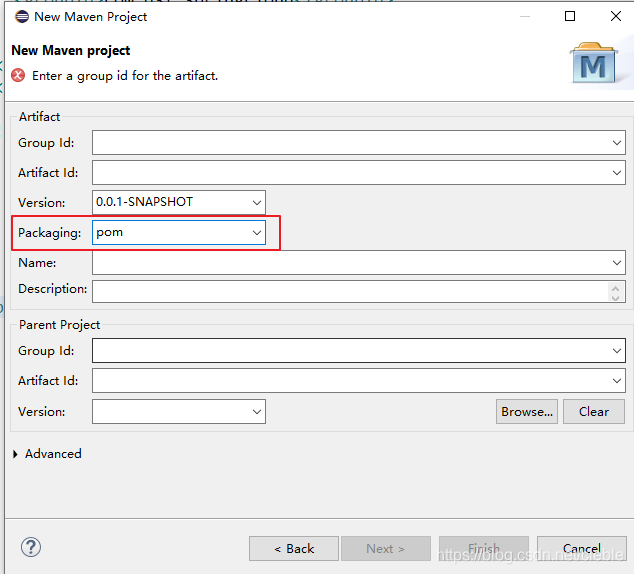This screenshot has width=634, height=574.
Task: Click the "Enter a group id for the artifact." message
Action: coord(125,76)
